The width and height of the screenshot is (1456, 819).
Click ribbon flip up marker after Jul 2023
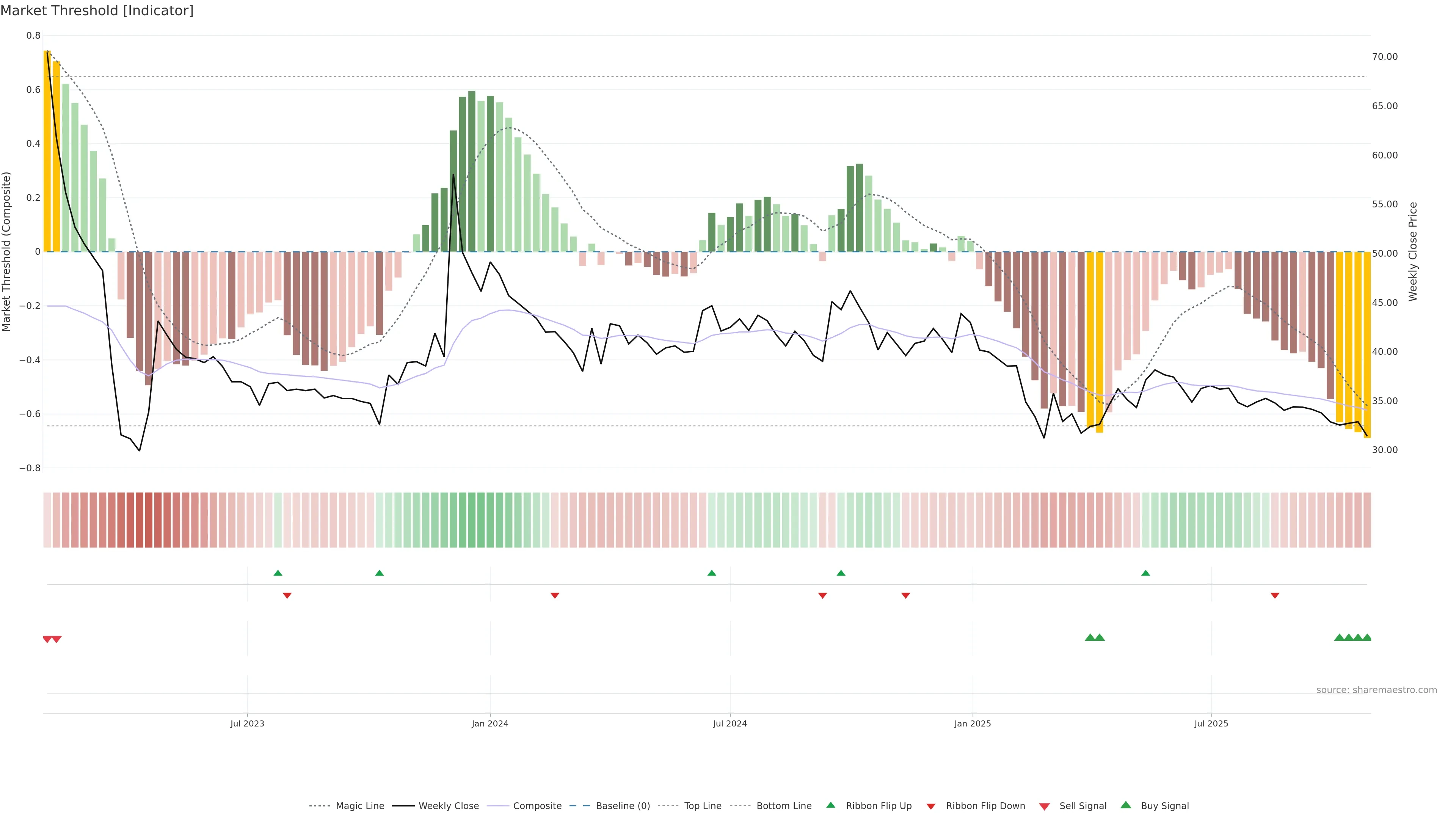tap(278, 573)
